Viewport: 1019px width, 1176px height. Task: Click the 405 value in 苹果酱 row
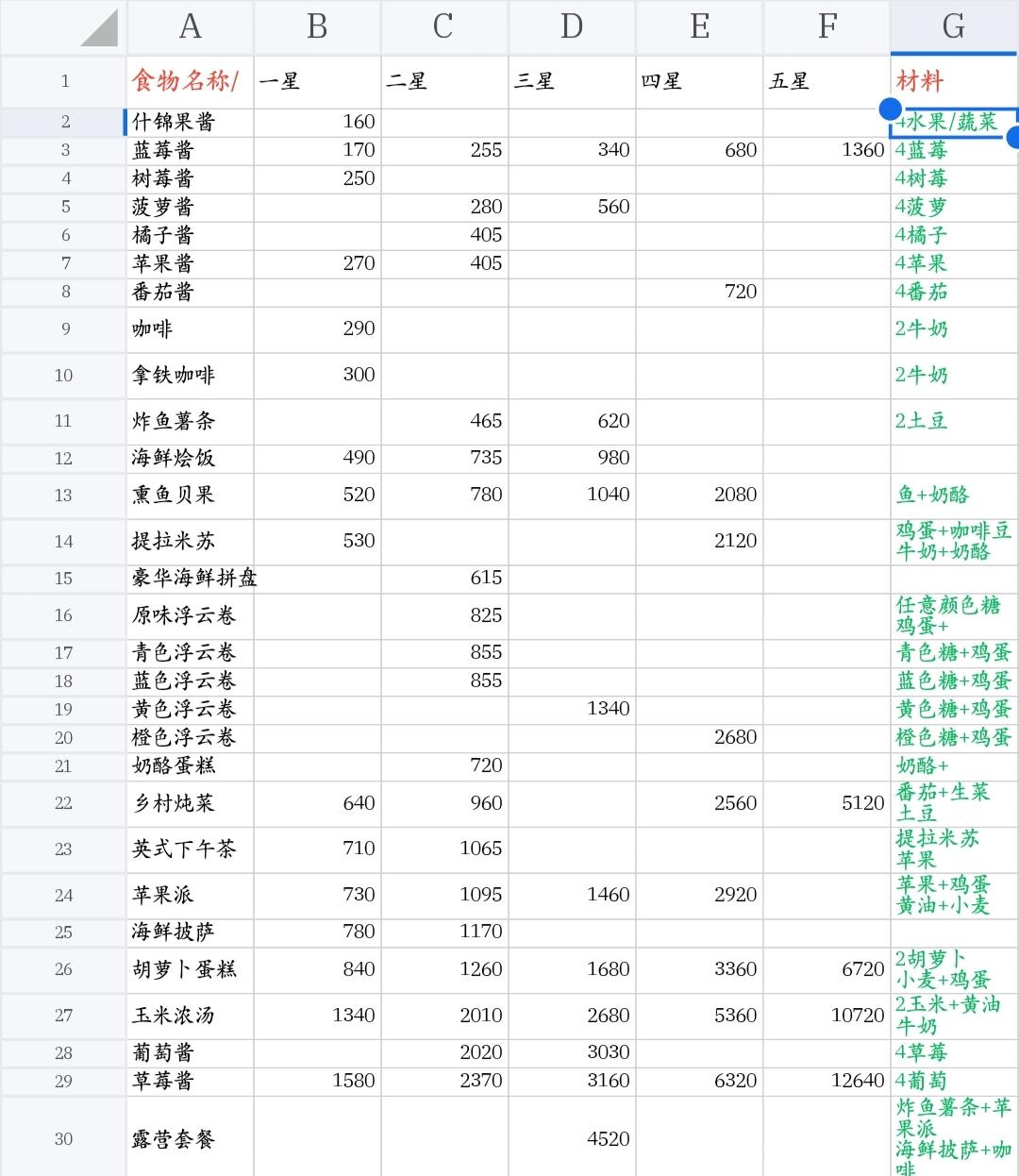(x=444, y=263)
